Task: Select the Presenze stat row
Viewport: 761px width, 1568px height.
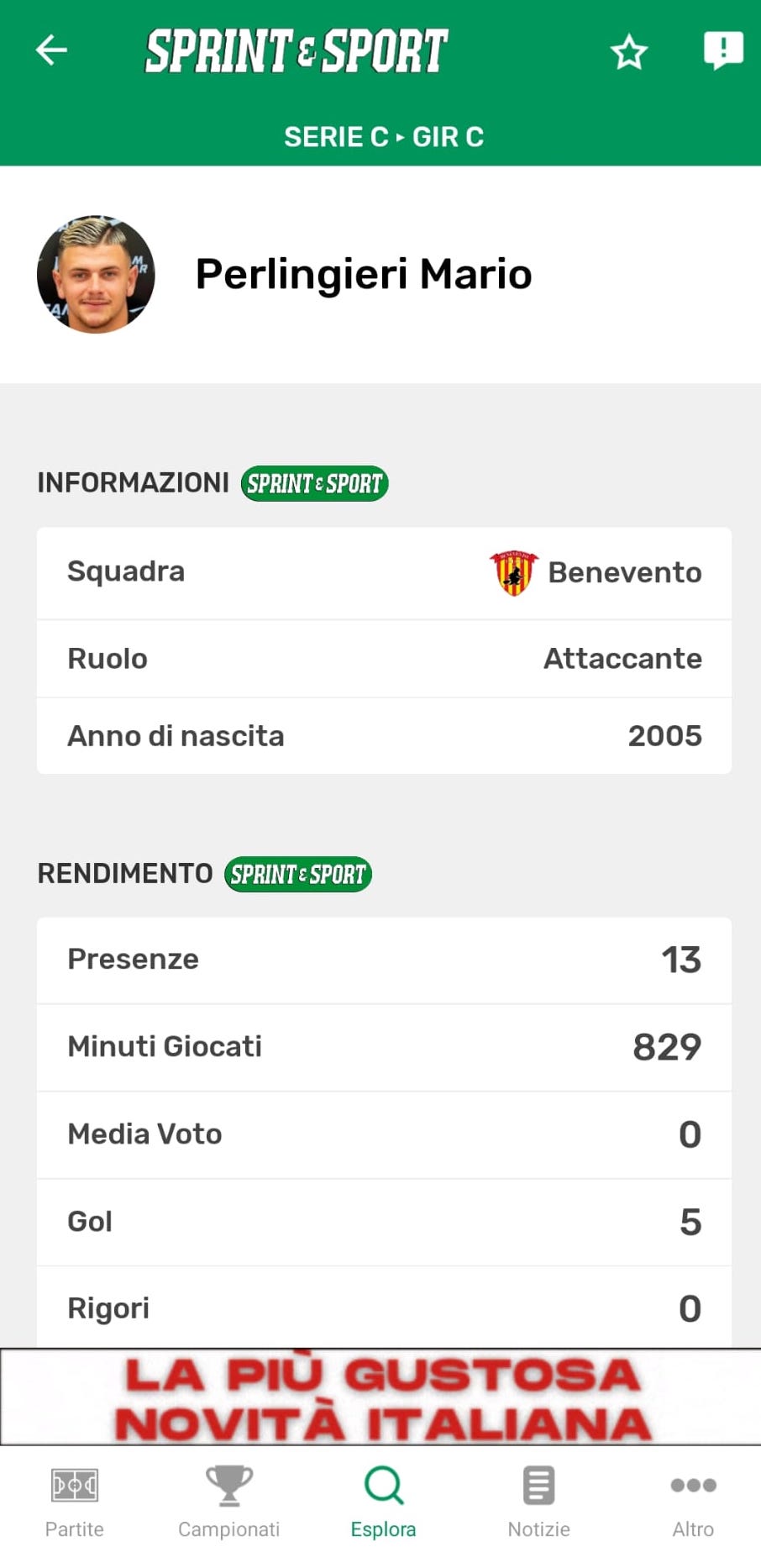Action: 384,960
